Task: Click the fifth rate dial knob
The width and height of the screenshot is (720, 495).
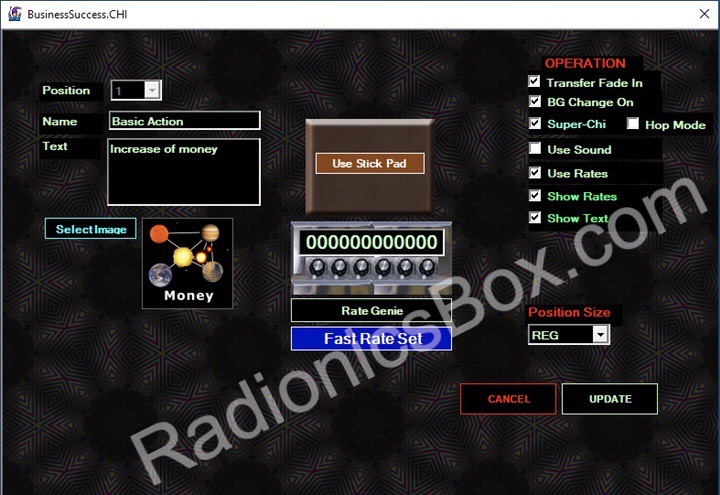Action: click(x=404, y=268)
